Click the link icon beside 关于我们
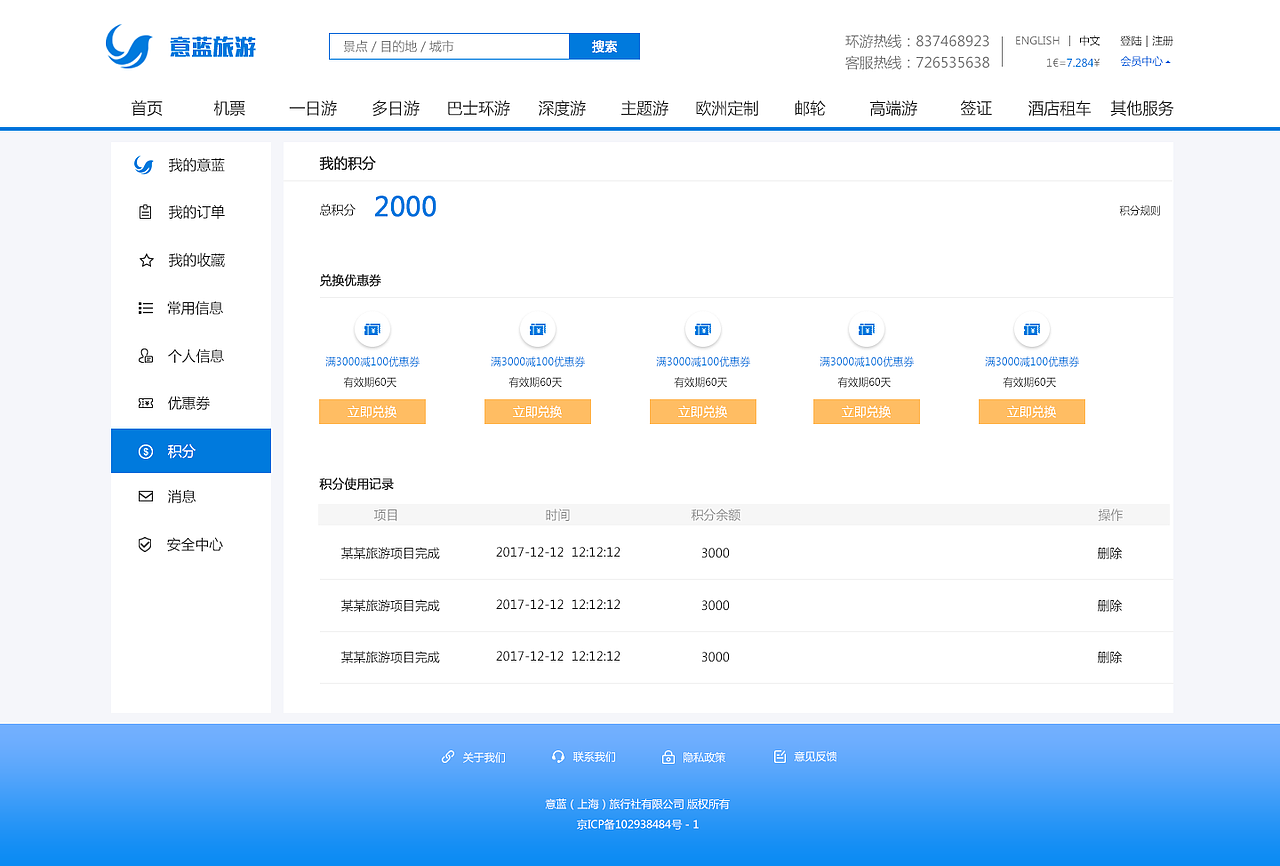This screenshot has height=866, width=1280. (448, 757)
